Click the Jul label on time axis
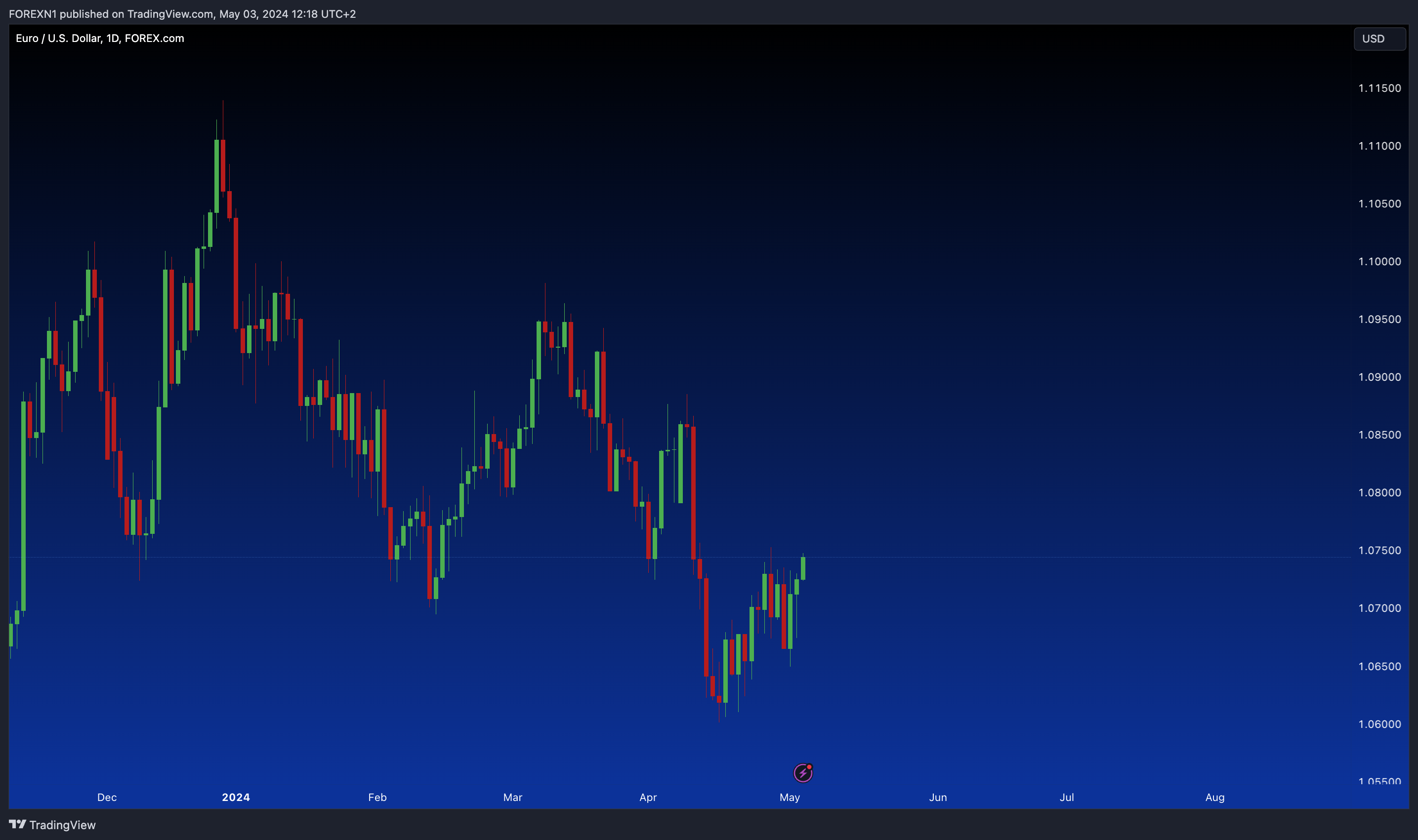Viewport: 1418px width, 840px height. tap(1066, 797)
